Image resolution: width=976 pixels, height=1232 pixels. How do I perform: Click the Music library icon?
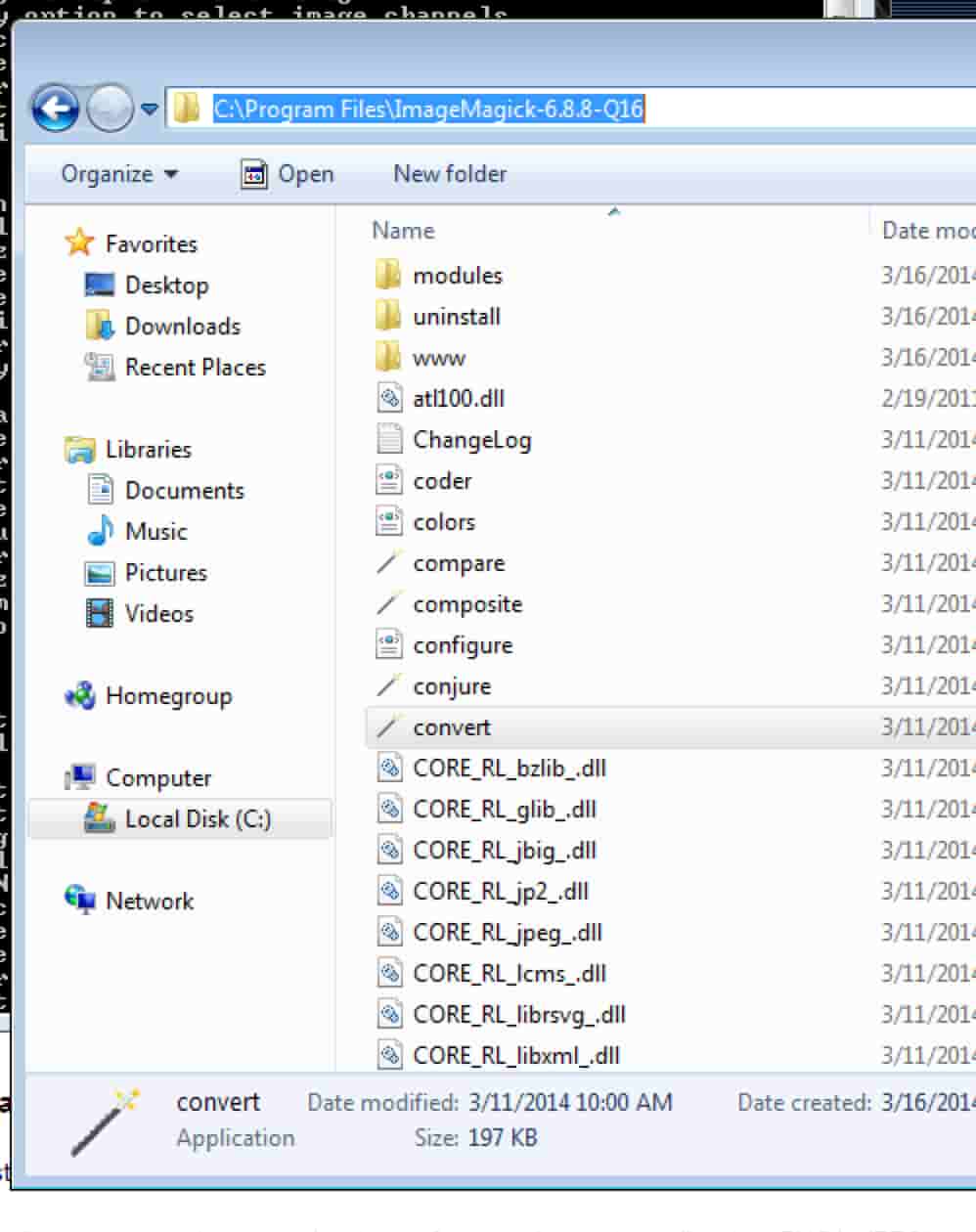(x=100, y=531)
